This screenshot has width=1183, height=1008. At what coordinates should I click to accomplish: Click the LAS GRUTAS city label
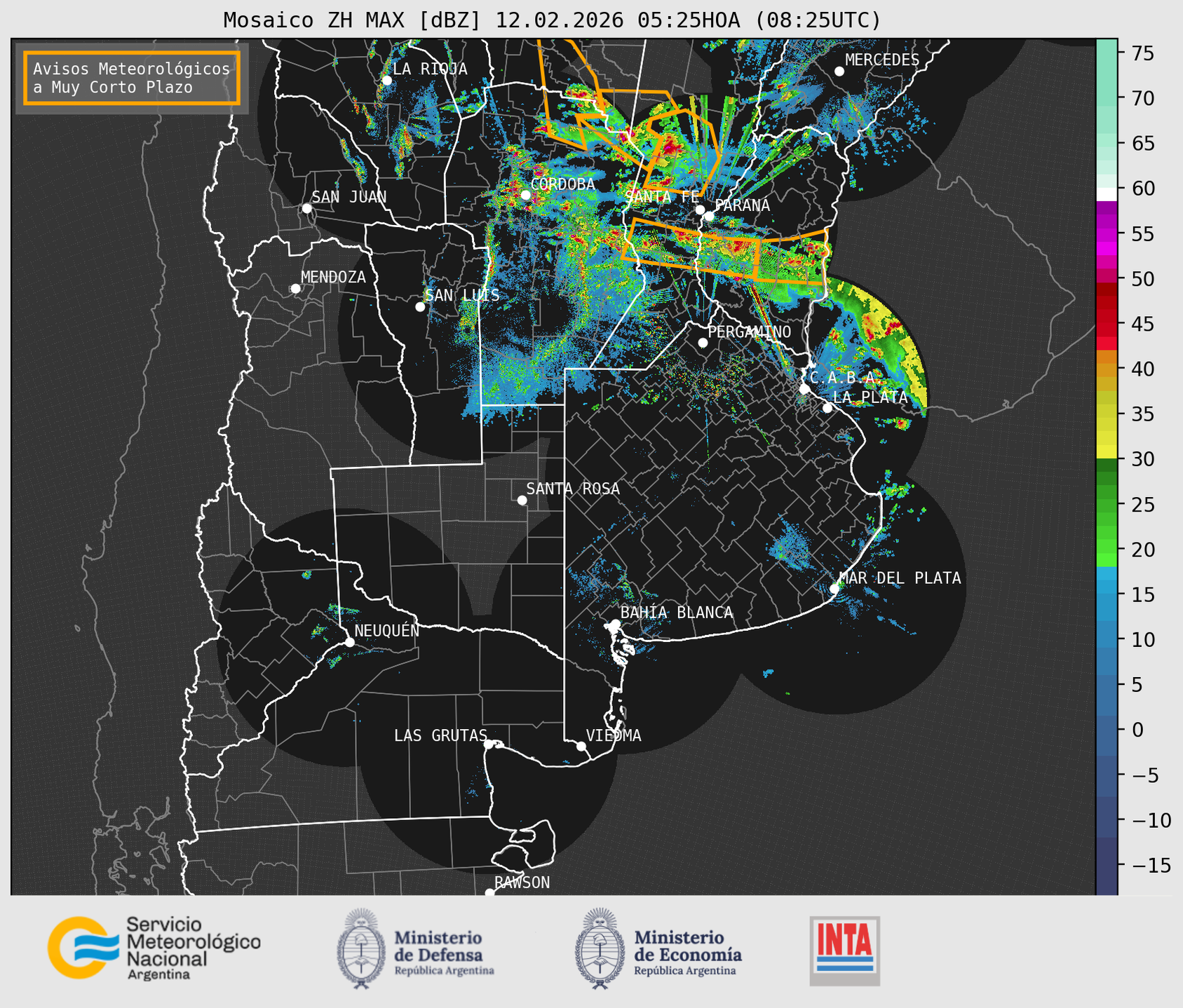pyautogui.click(x=440, y=735)
